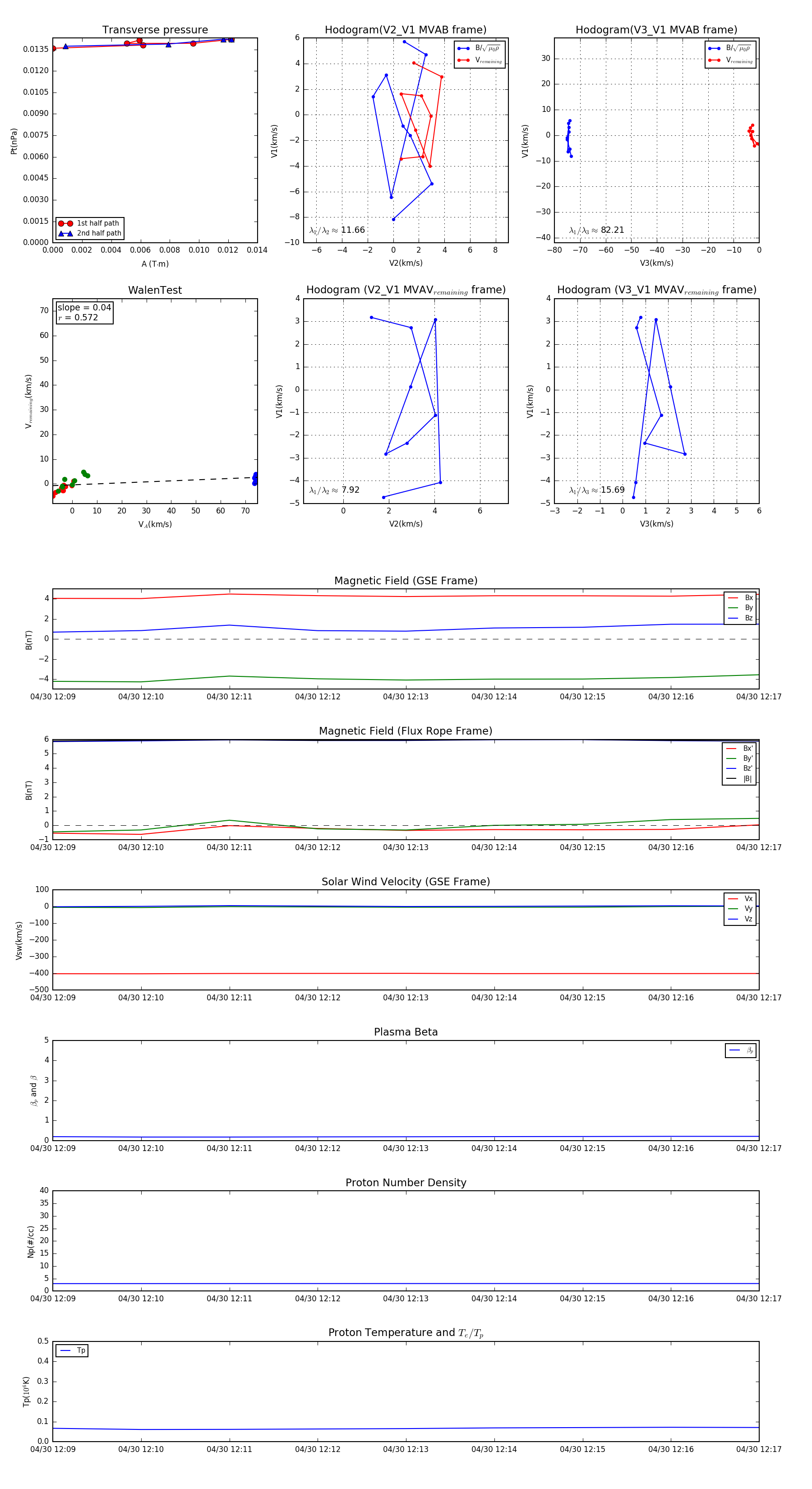Select the 'Magnetic Field (GSE Frame)' title
Image resolution: width=812 pixels, height=1489 pixels.
tap(406, 581)
